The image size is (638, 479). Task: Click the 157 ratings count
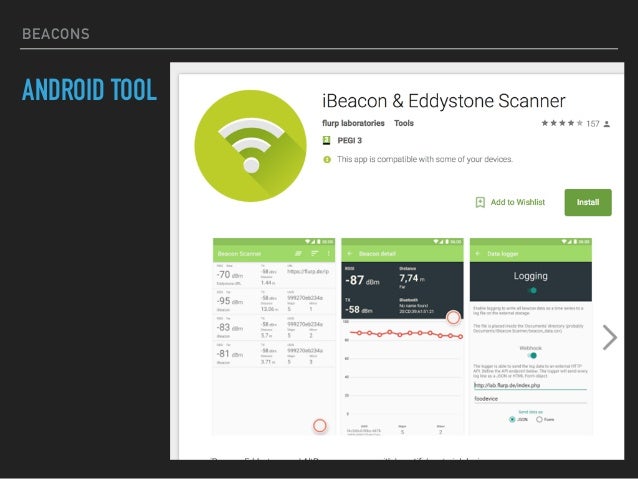click(x=593, y=124)
